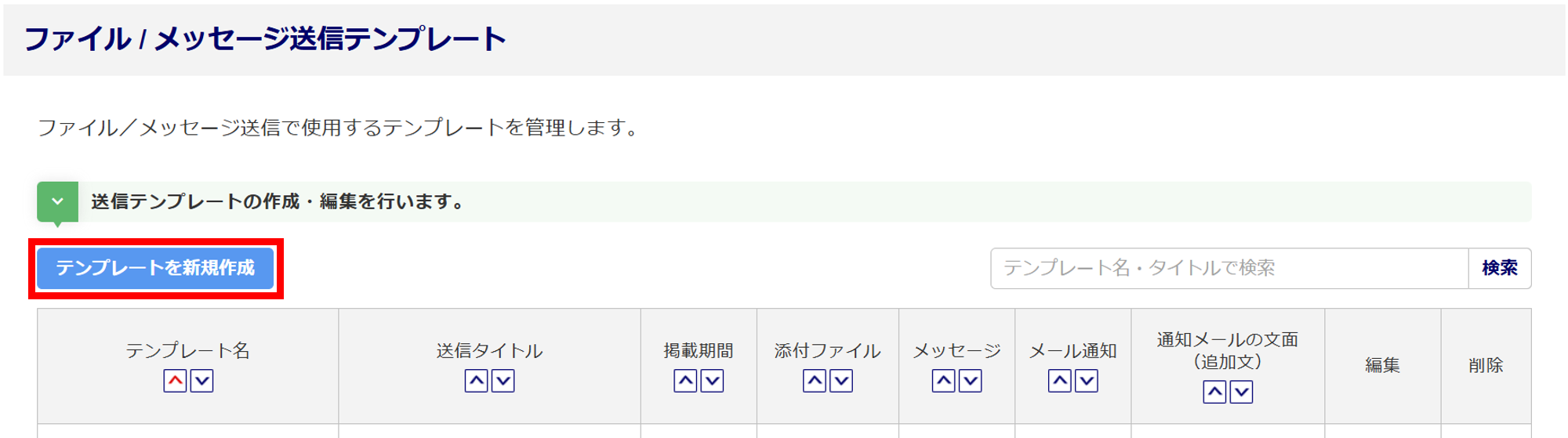Sort 送信タイトル column descending
The width and height of the screenshot is (1568, 438).
coord(503,382)
